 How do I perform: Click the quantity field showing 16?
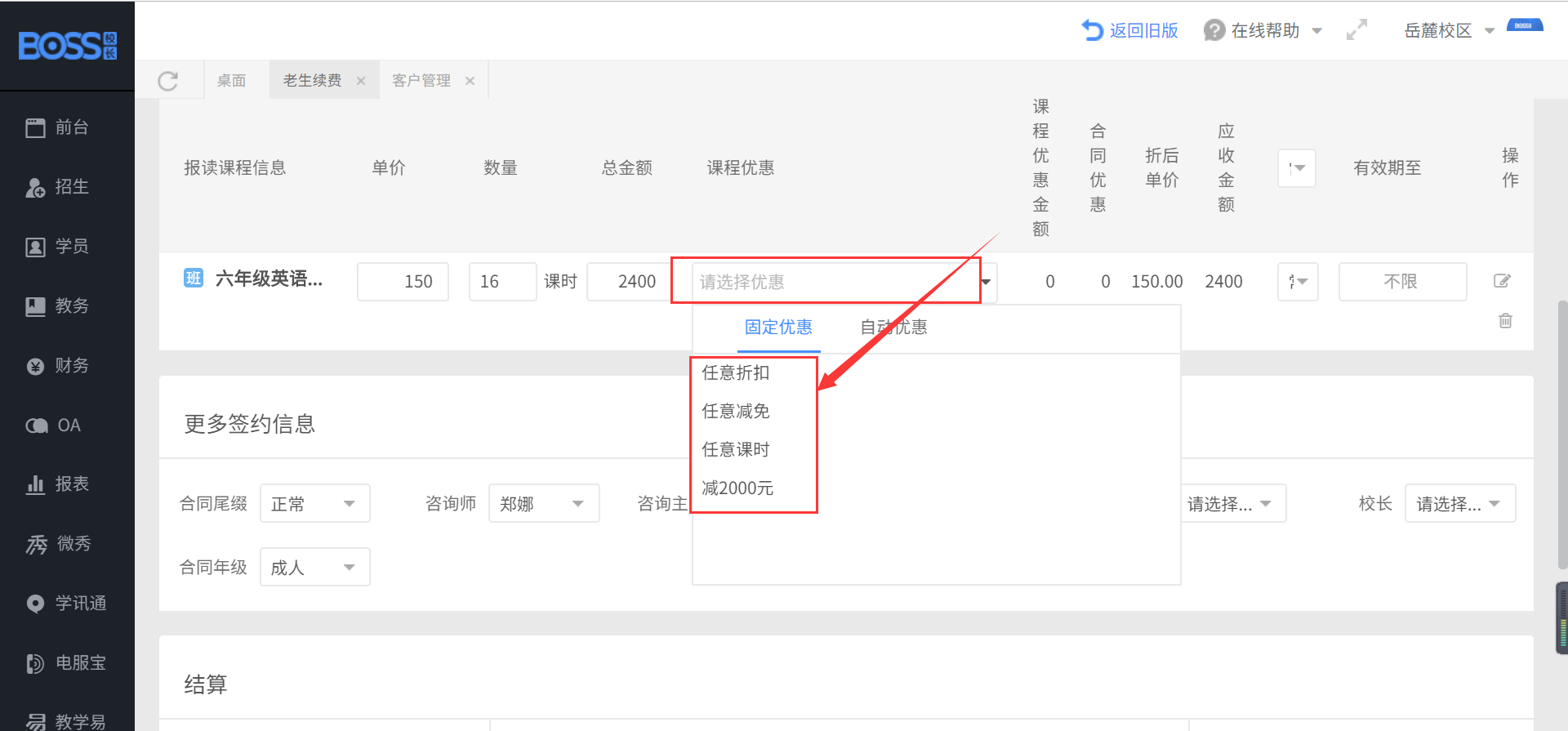click(502, 282)
